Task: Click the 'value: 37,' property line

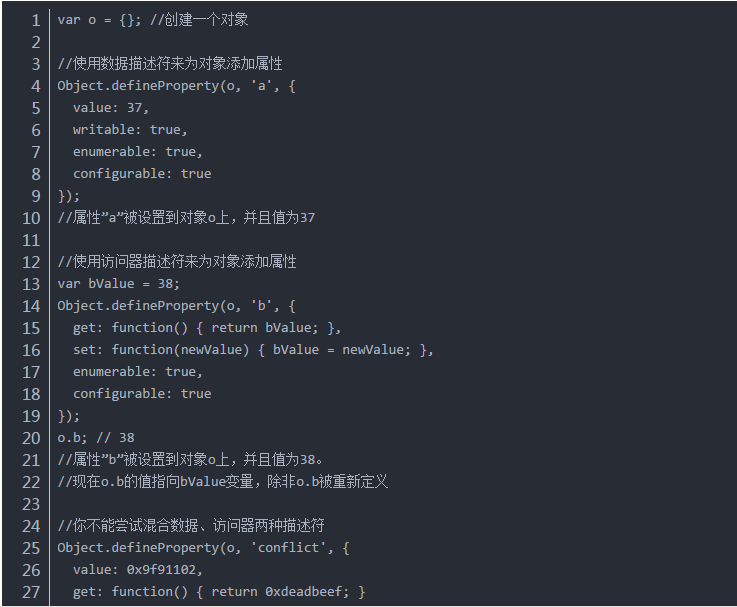Action: [111, 108]
